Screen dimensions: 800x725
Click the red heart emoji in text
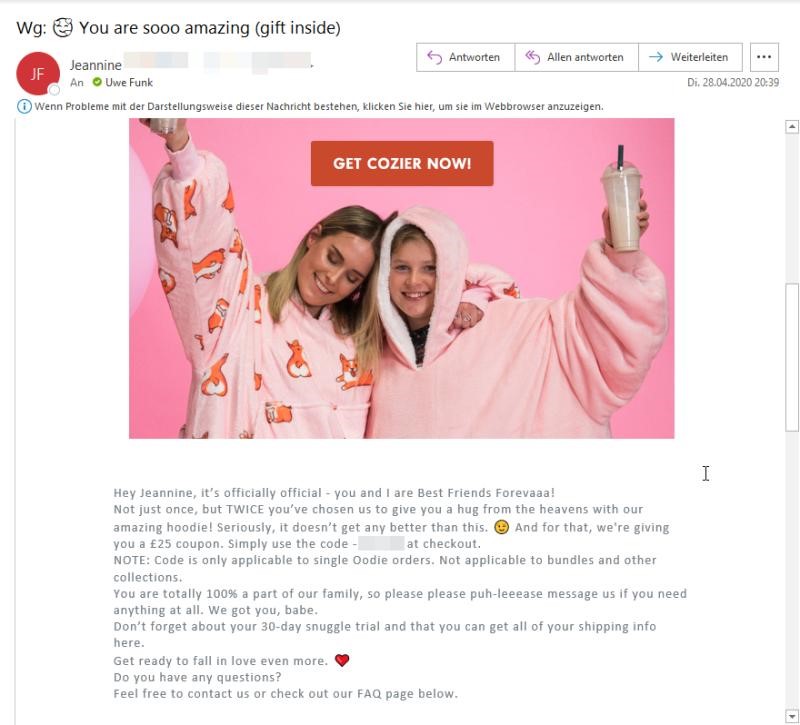tap(342, 660)
